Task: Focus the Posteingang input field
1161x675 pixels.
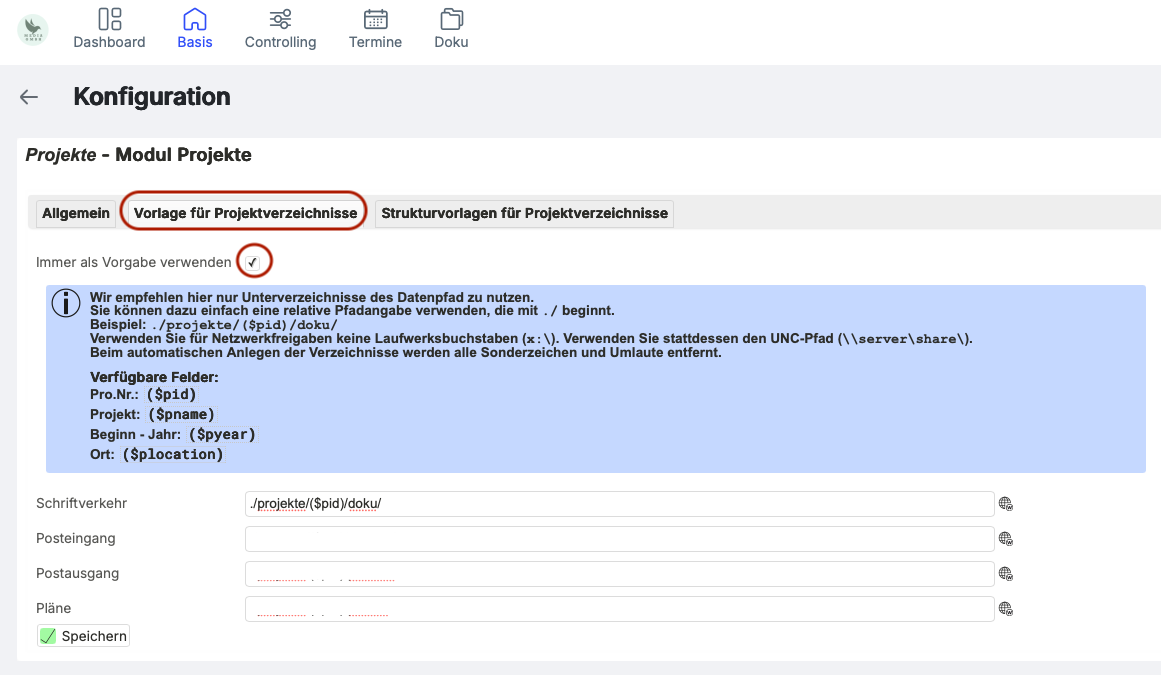Action: (619, 539)
